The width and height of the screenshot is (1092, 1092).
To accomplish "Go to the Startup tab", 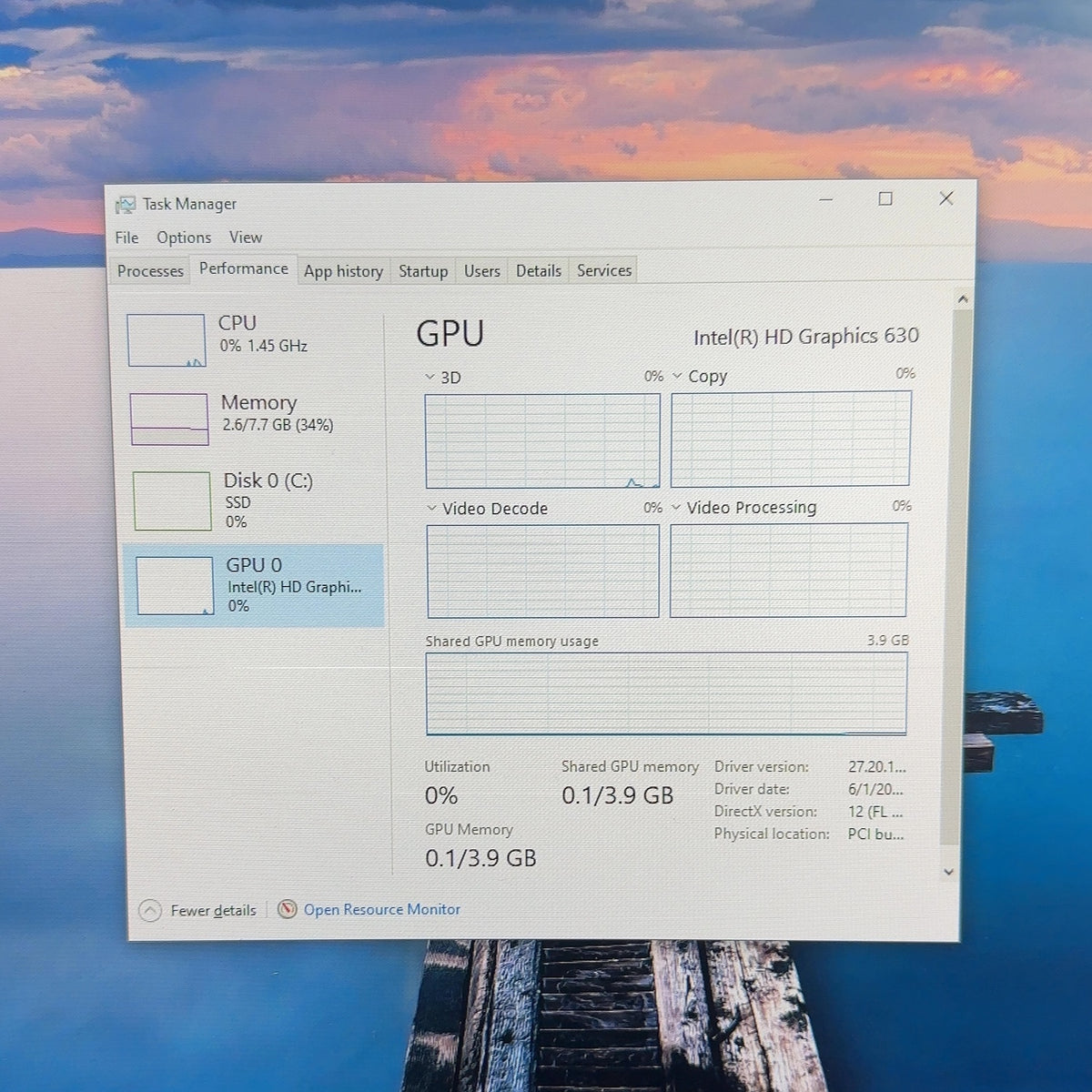I will tap(423, 271).
